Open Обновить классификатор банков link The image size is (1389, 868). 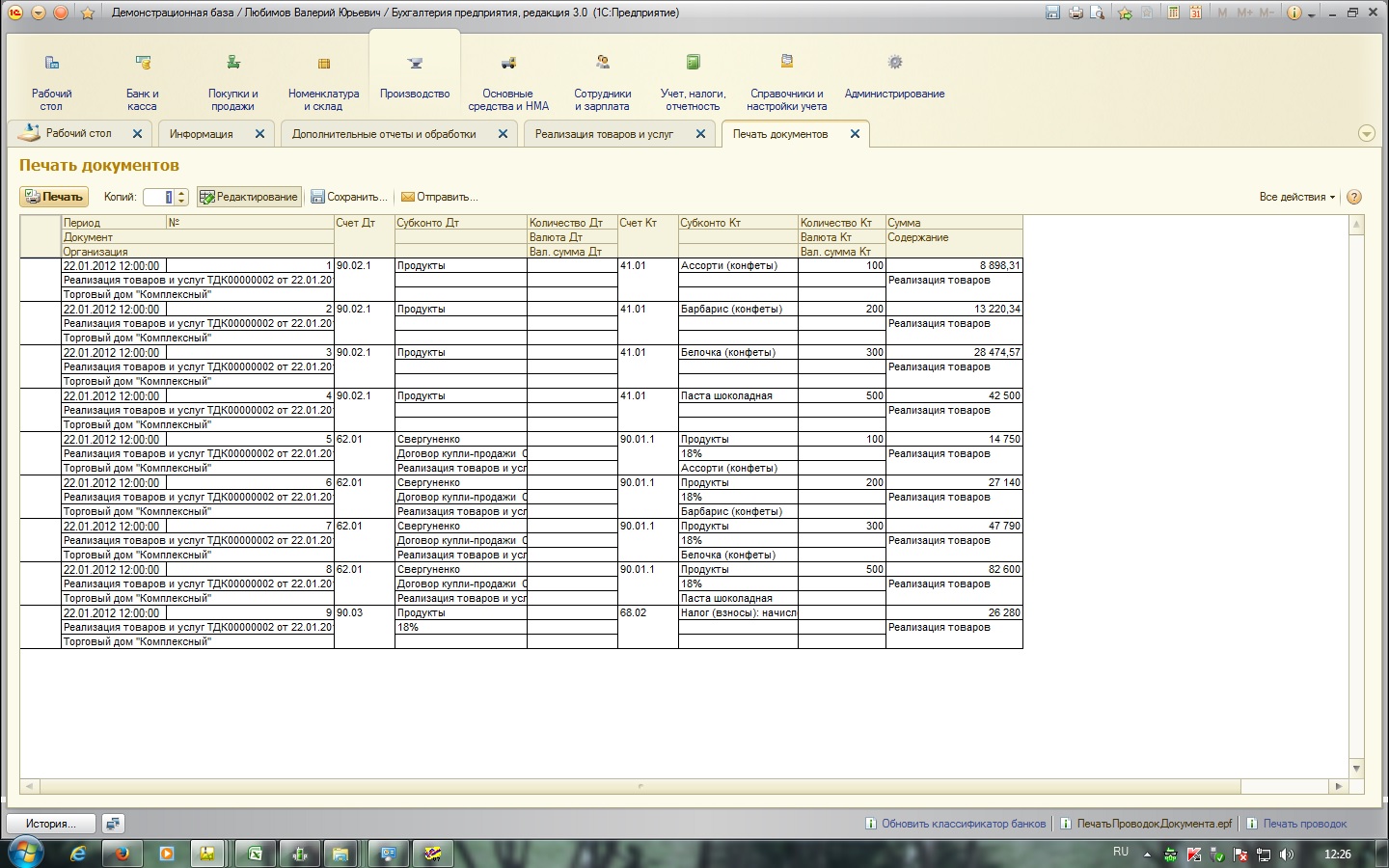tap(956, 824)
